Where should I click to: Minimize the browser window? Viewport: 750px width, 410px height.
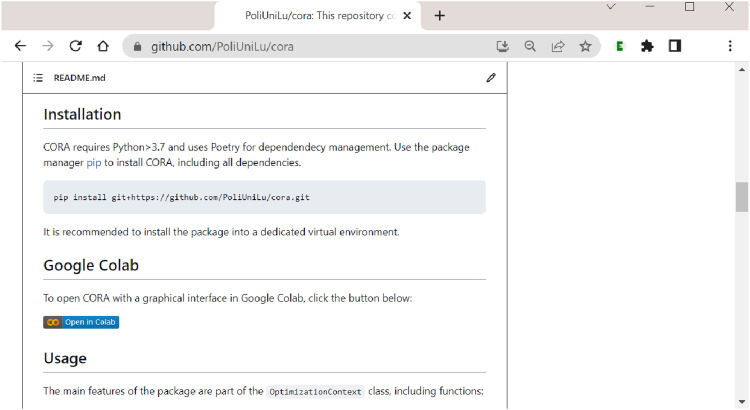(x=650, y=7)
